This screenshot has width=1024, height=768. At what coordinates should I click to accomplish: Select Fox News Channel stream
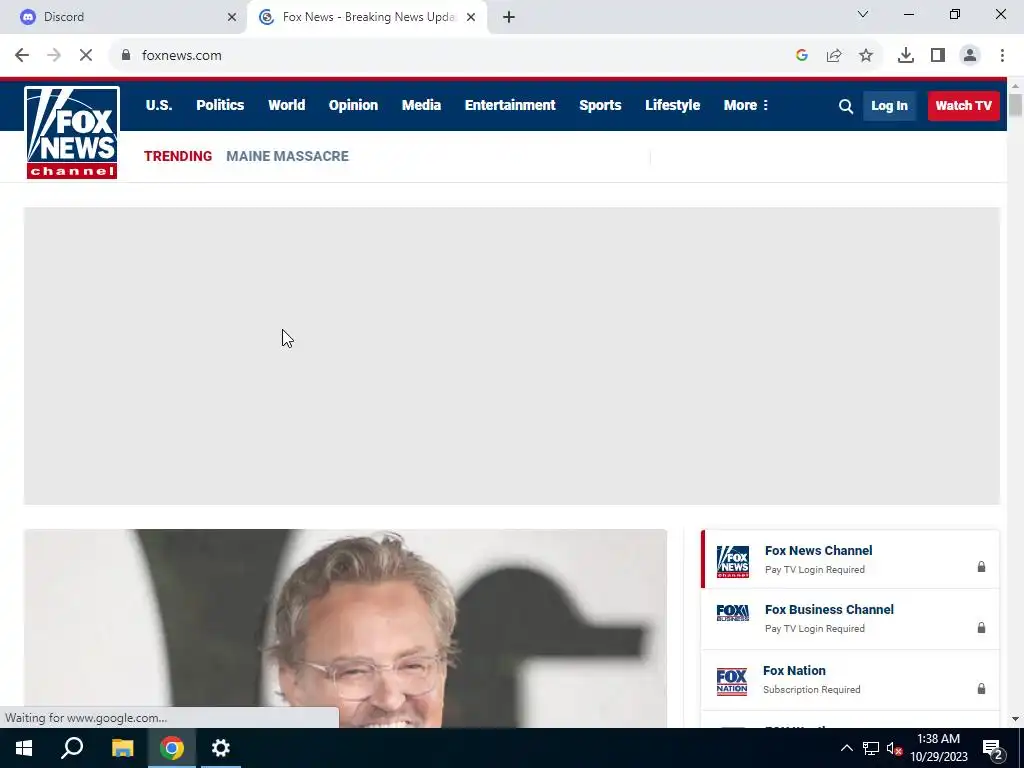click(850, 559)
